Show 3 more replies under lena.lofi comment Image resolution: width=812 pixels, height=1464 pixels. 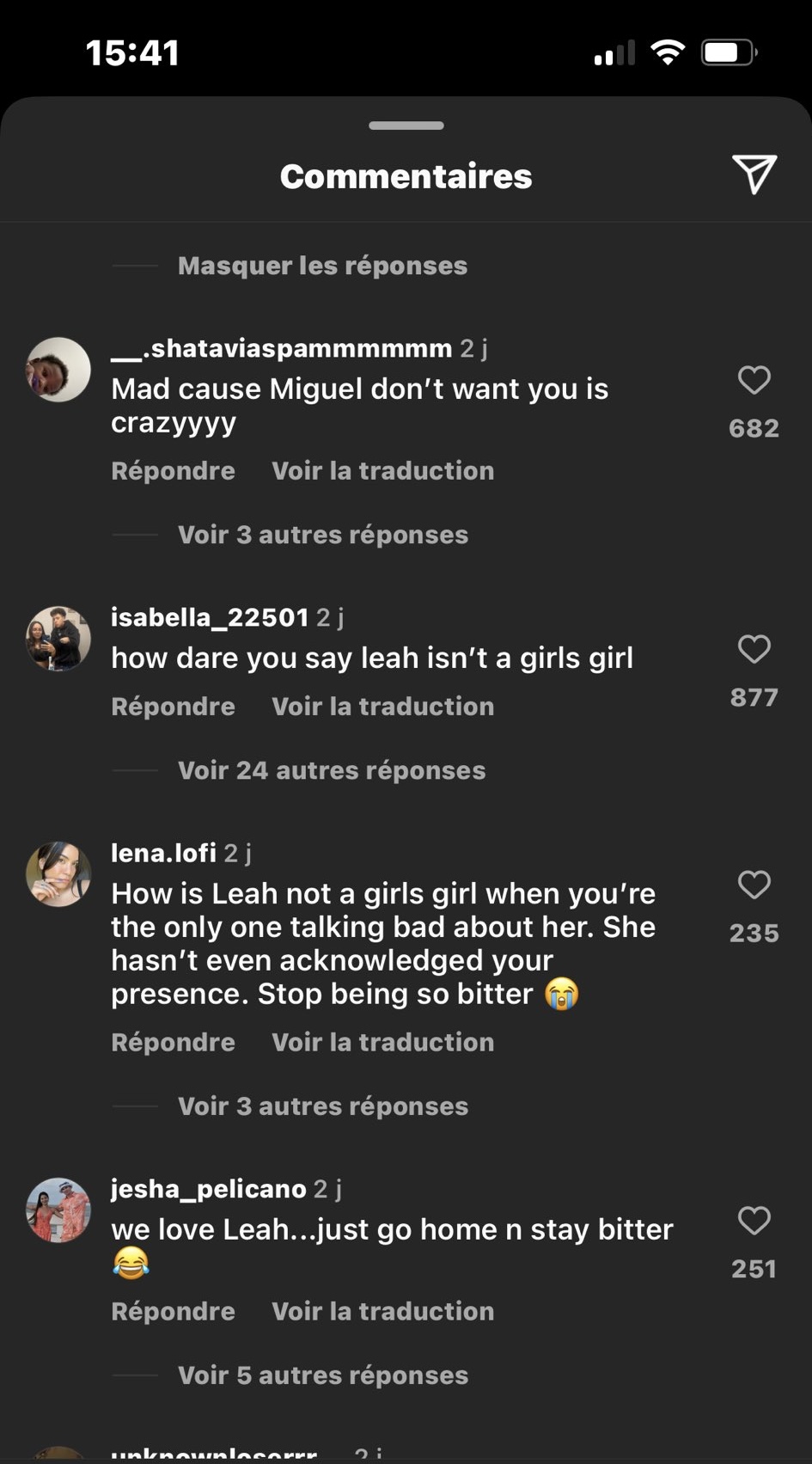point(323,1106)
